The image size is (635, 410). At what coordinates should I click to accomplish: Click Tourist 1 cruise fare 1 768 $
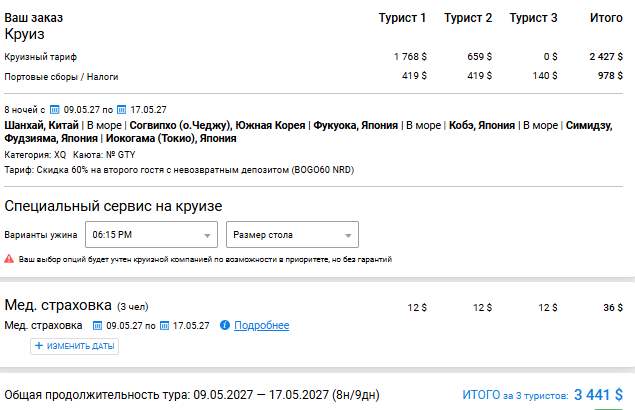click(x=410, y=57)
